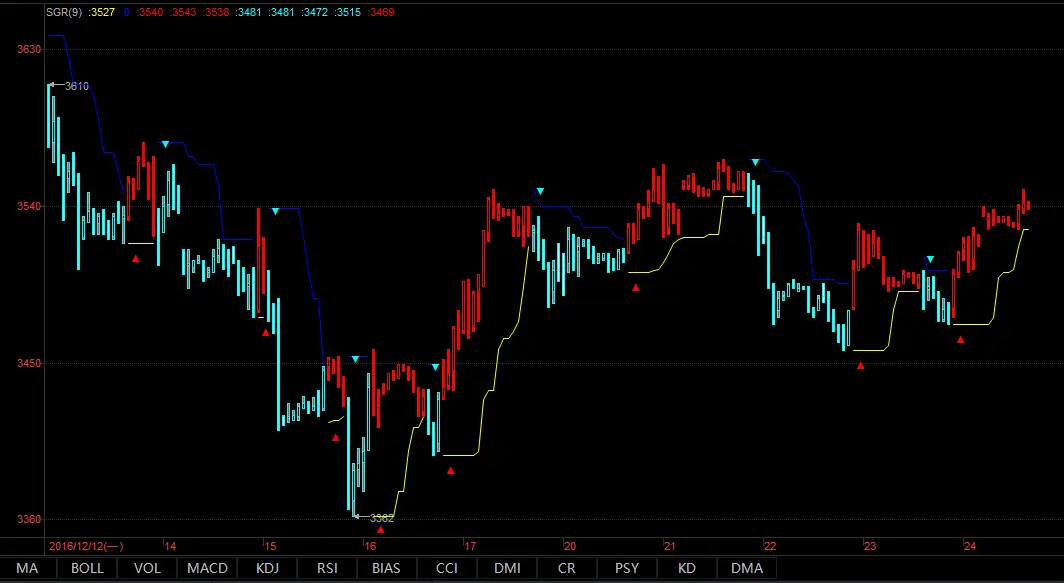Click the date label 21 on time axis
The image size is (1064, 583).
[x=670, y=546]
